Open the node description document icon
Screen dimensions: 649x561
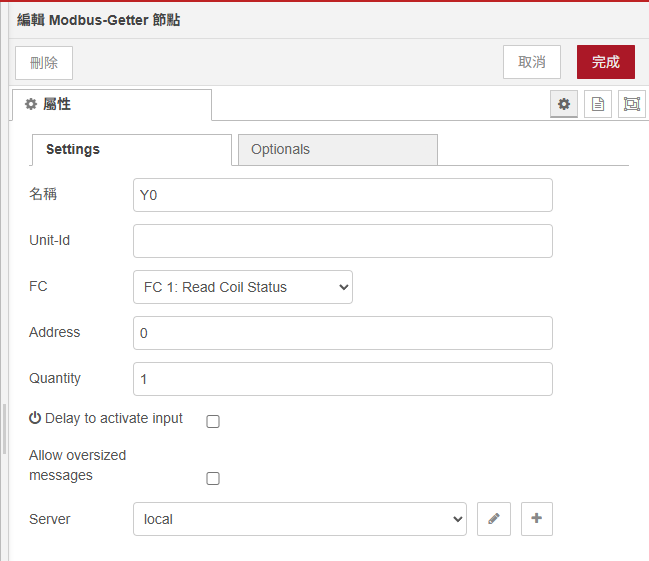(598, 104)
